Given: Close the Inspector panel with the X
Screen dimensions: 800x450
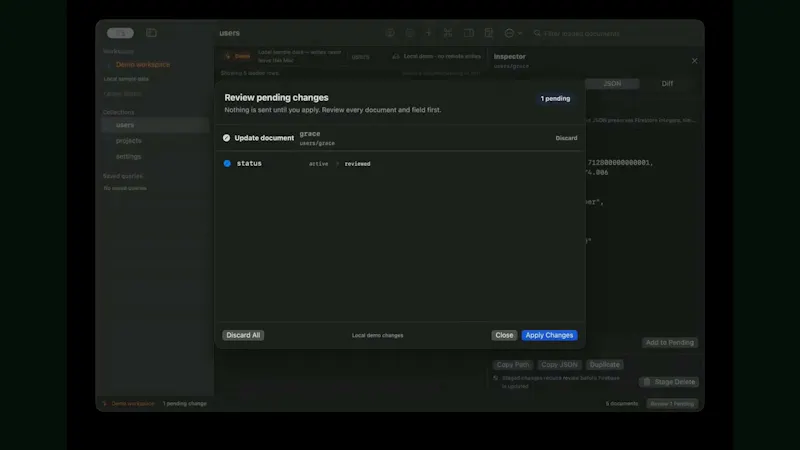Looking at the screenshot, I should tap(694, 61).
